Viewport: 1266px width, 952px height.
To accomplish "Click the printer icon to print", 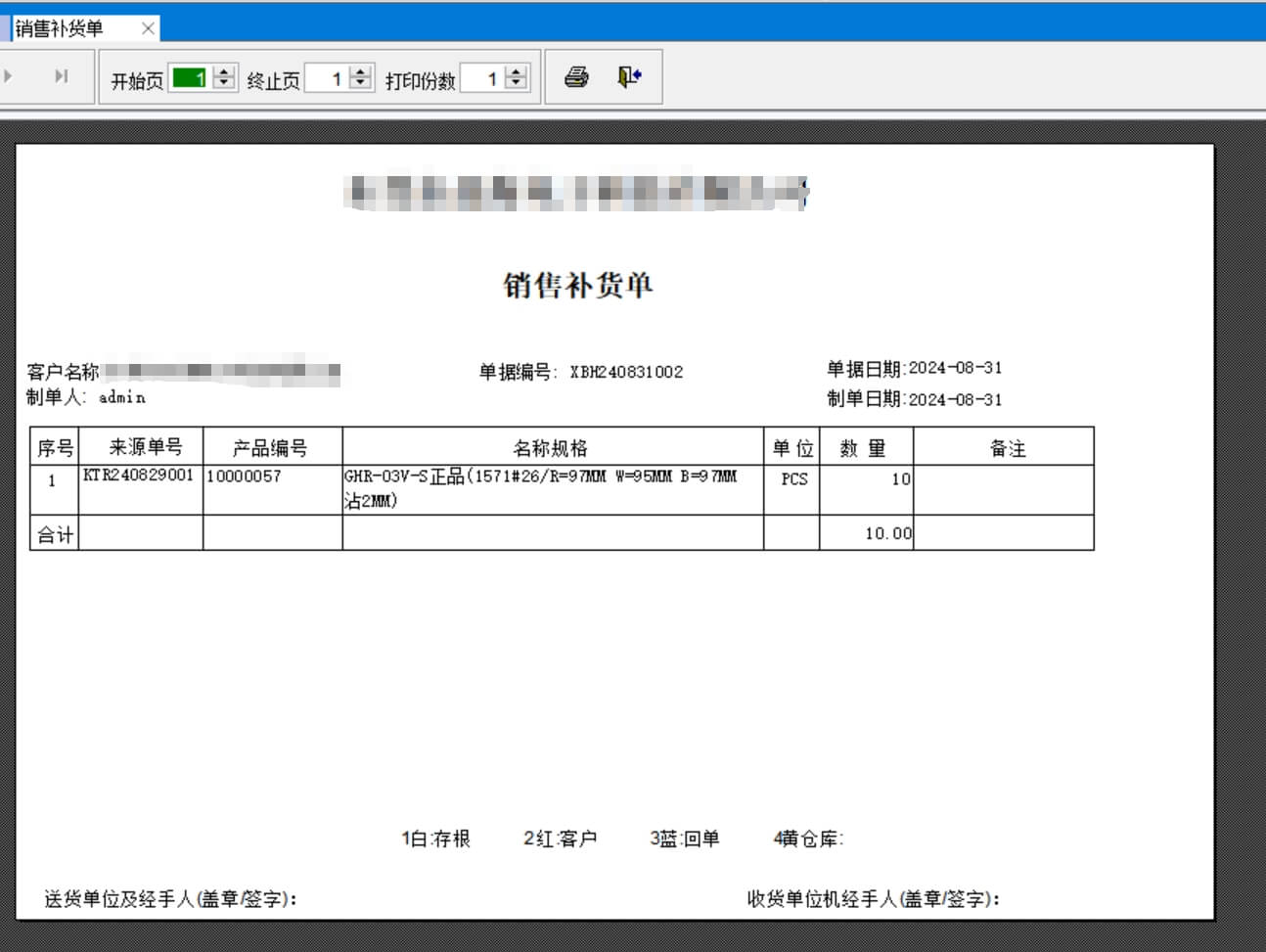I will pos(576,77).
